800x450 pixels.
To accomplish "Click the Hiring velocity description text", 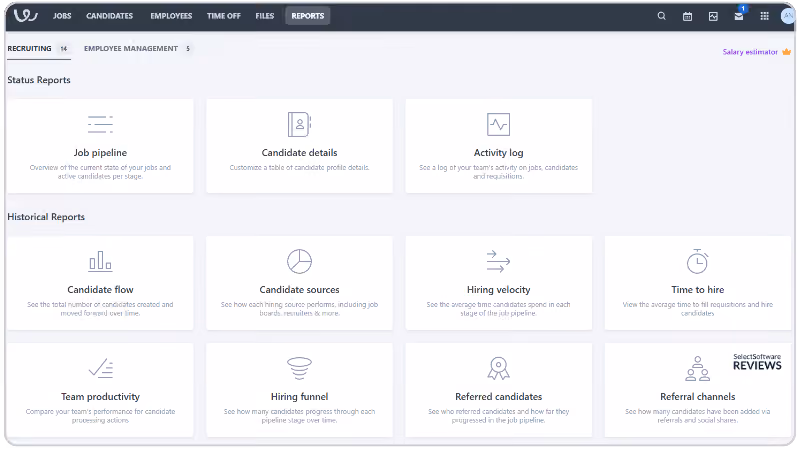I will [498, 309].
